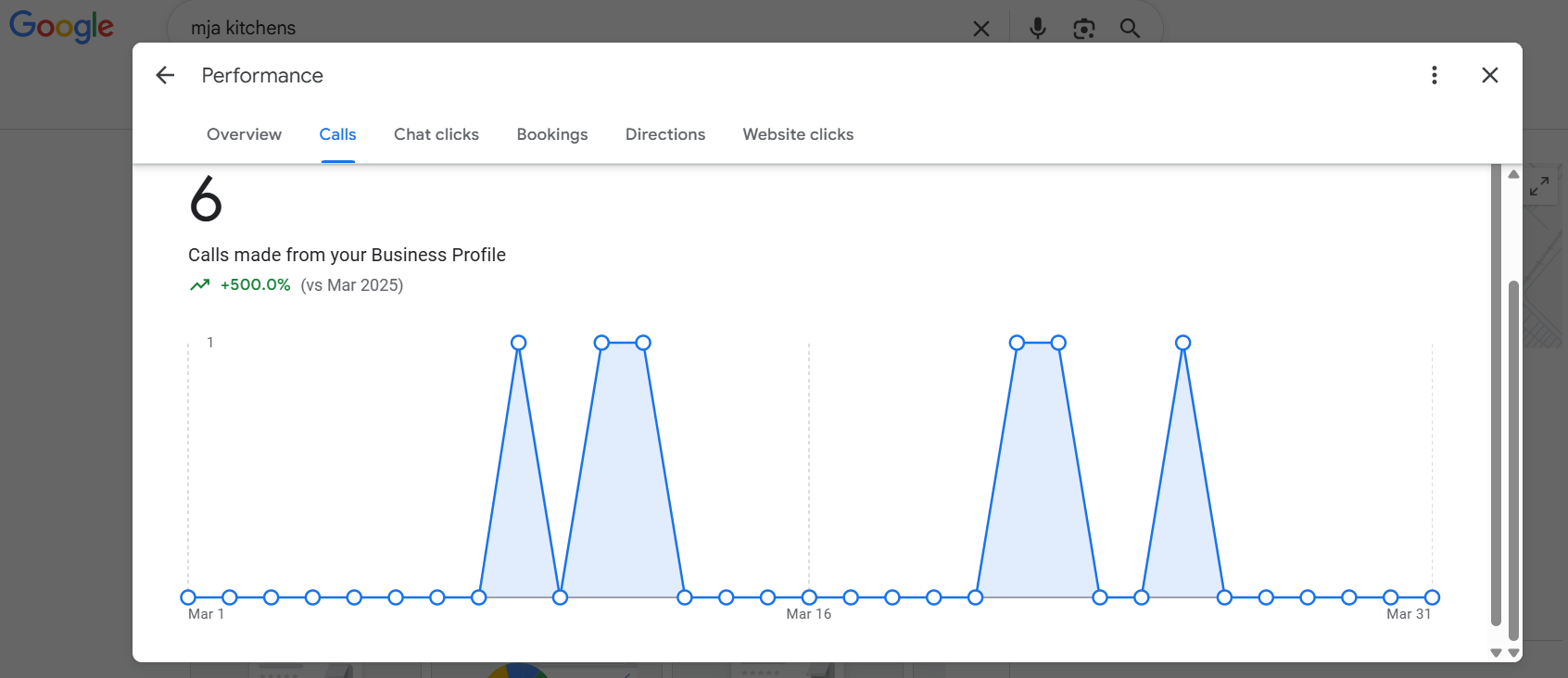Click the '(vs Mar 2025)' comparison text
This screenshot has width=1568, height=678.
tap(352, 285)
